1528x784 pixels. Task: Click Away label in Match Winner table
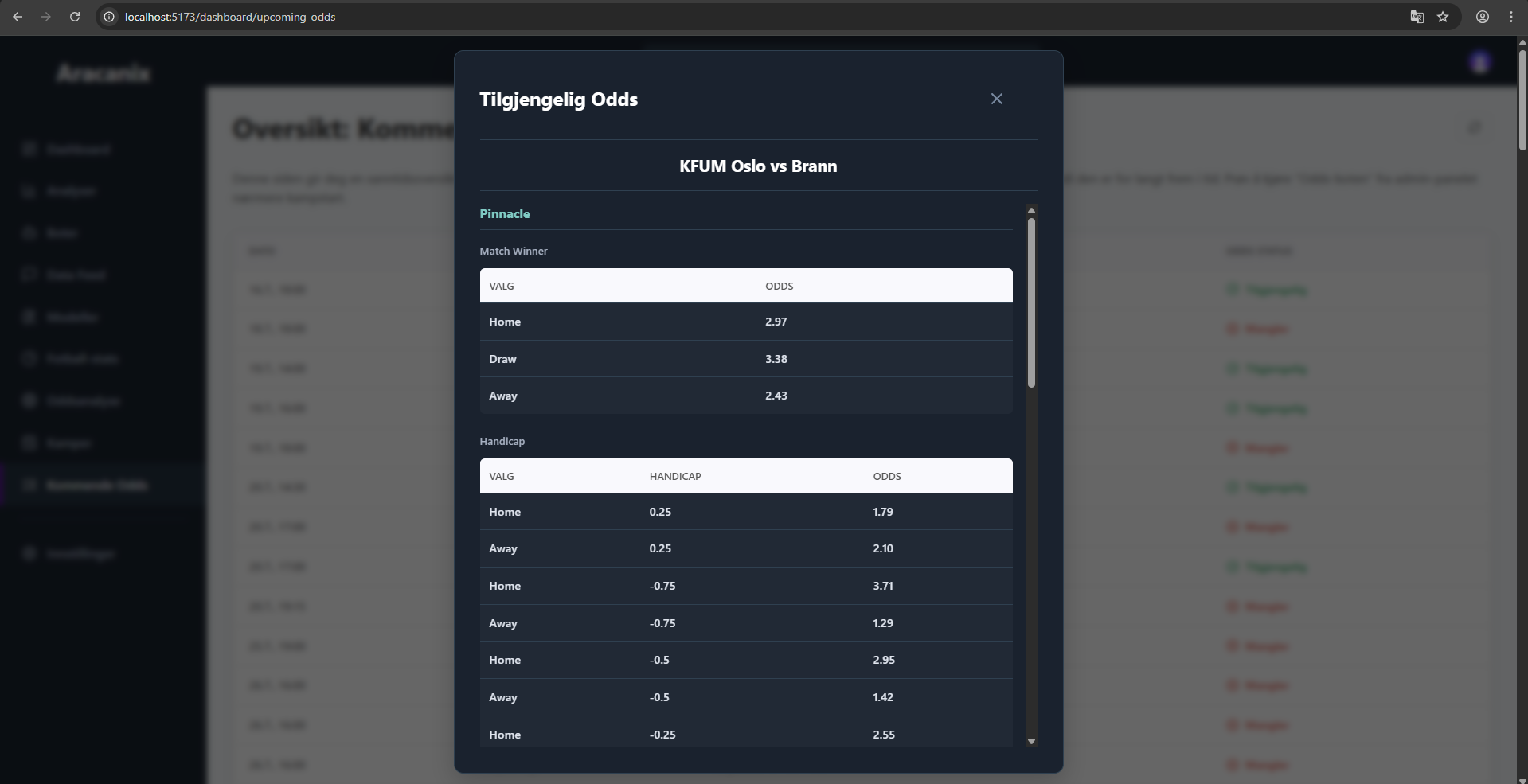click(x=503, y=396)
